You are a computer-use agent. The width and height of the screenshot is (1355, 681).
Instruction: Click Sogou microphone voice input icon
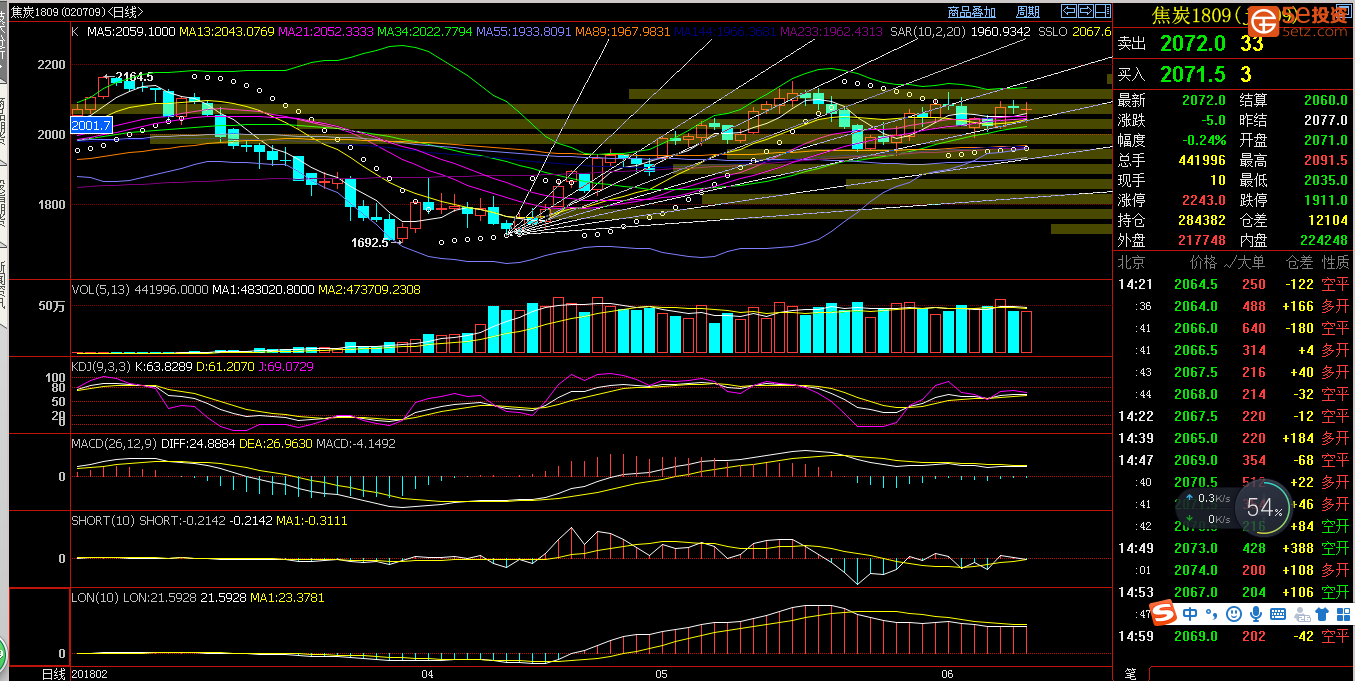pyautogui.click(x=1255, y=613)
